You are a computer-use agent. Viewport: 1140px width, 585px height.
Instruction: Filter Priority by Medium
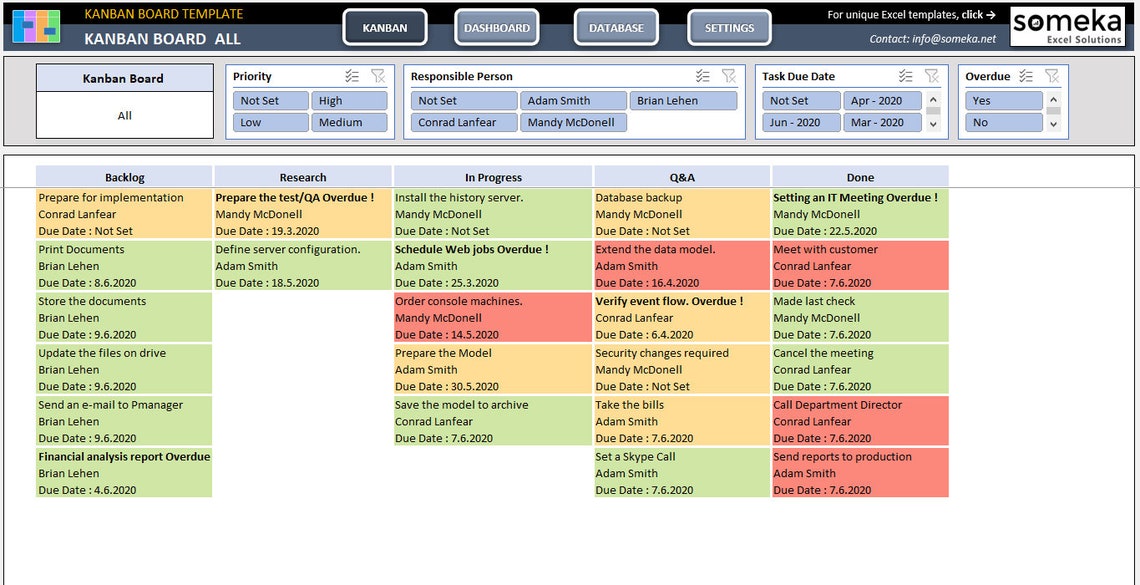coord(350,123)
